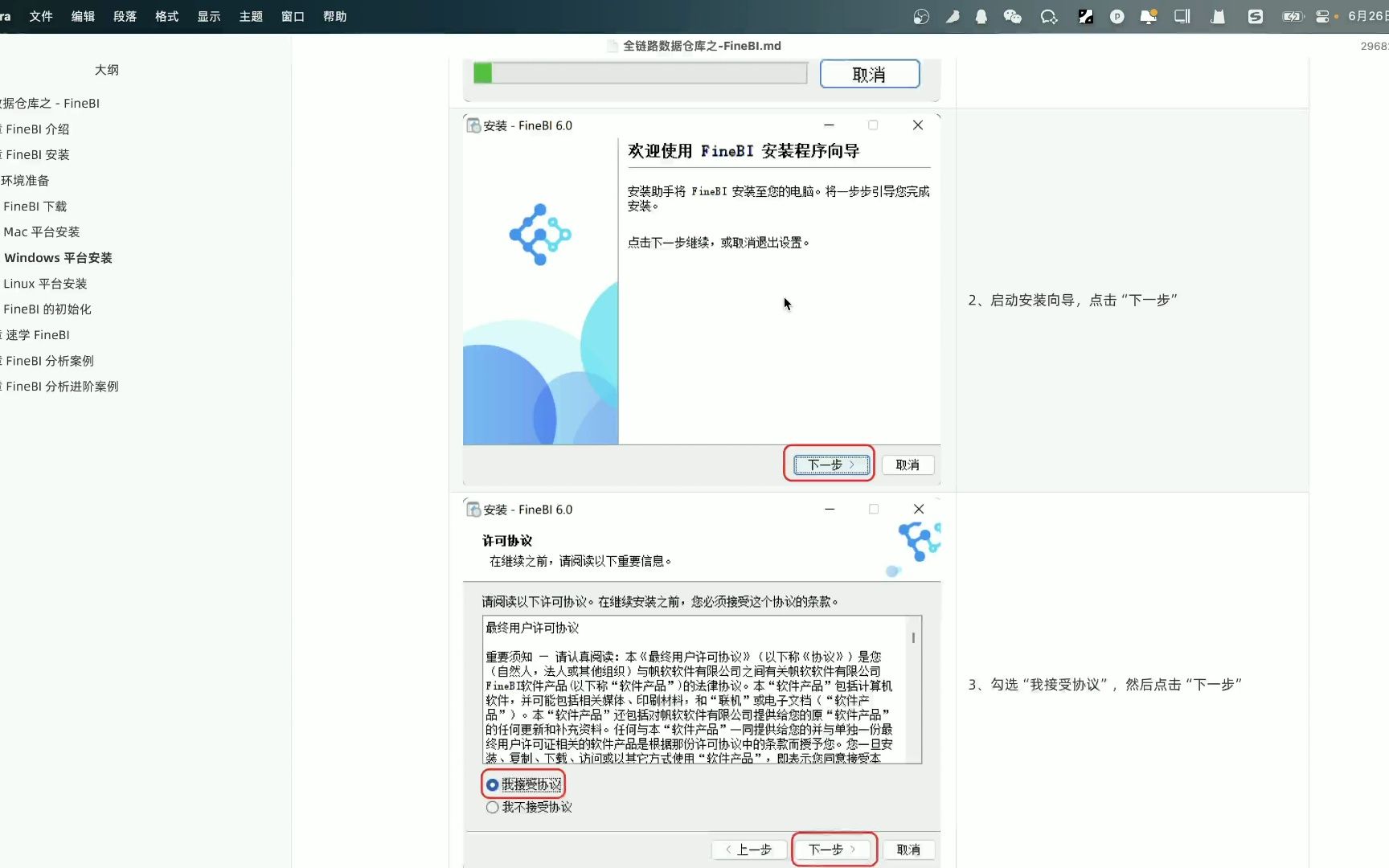Click the step text 2、启动安装向导
The height and width of the screenshot is (868, 1389).
[1072, 300]
